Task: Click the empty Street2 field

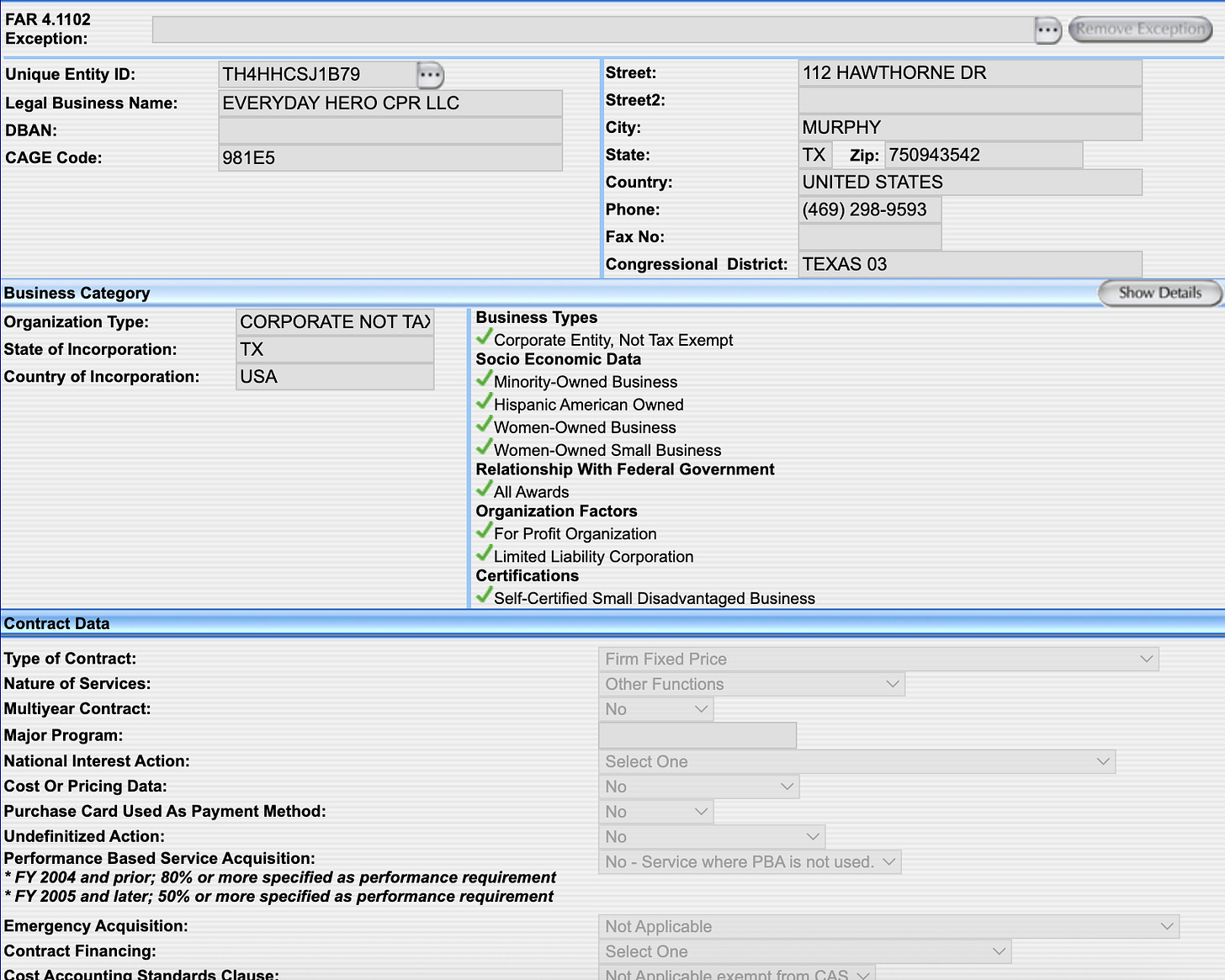Action: pos(970,100)
